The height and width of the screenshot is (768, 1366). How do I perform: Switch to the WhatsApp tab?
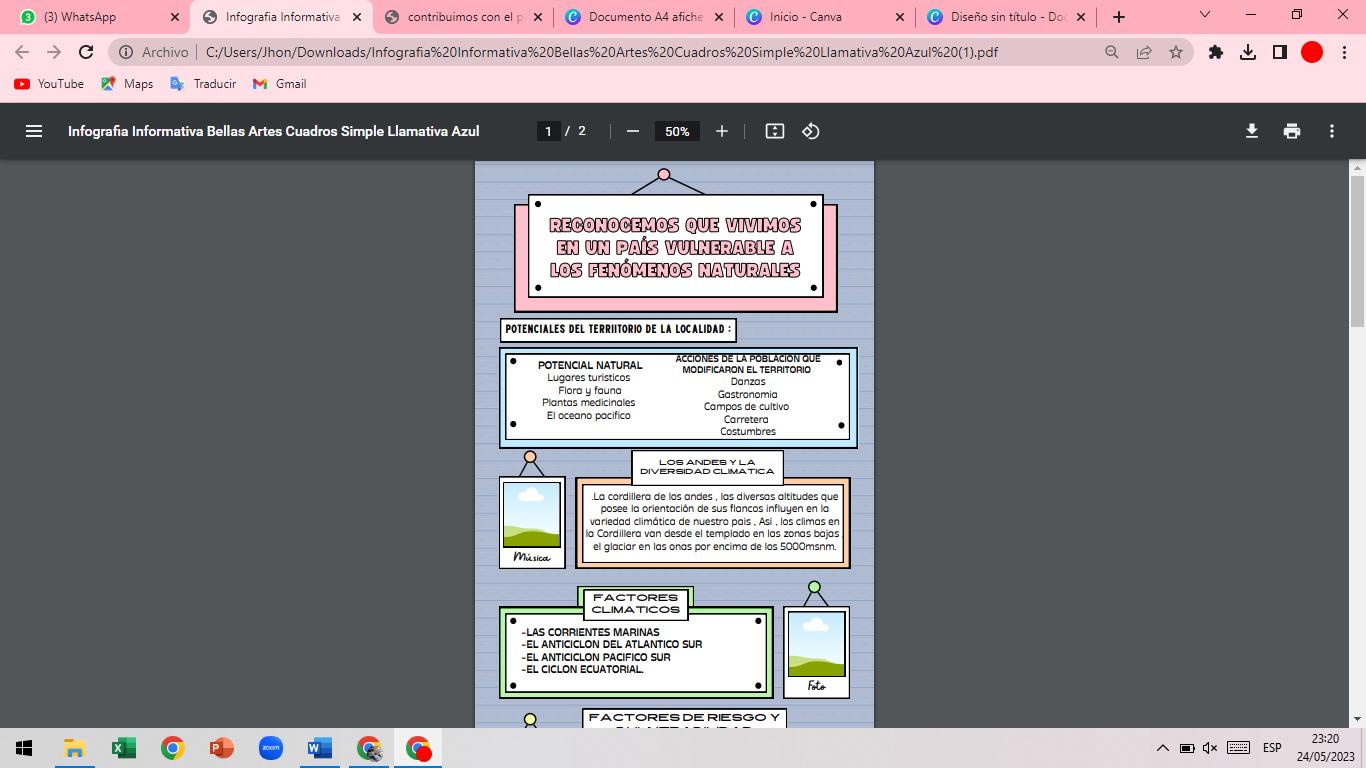(100, 17)
